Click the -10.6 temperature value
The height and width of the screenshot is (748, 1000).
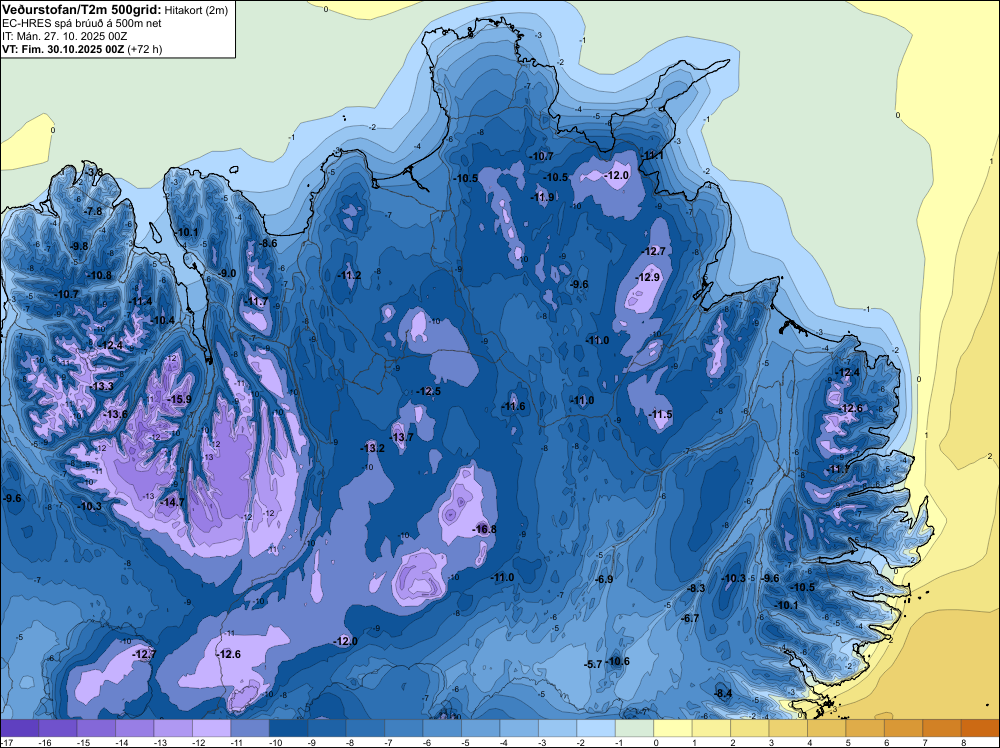pos(617,661)
